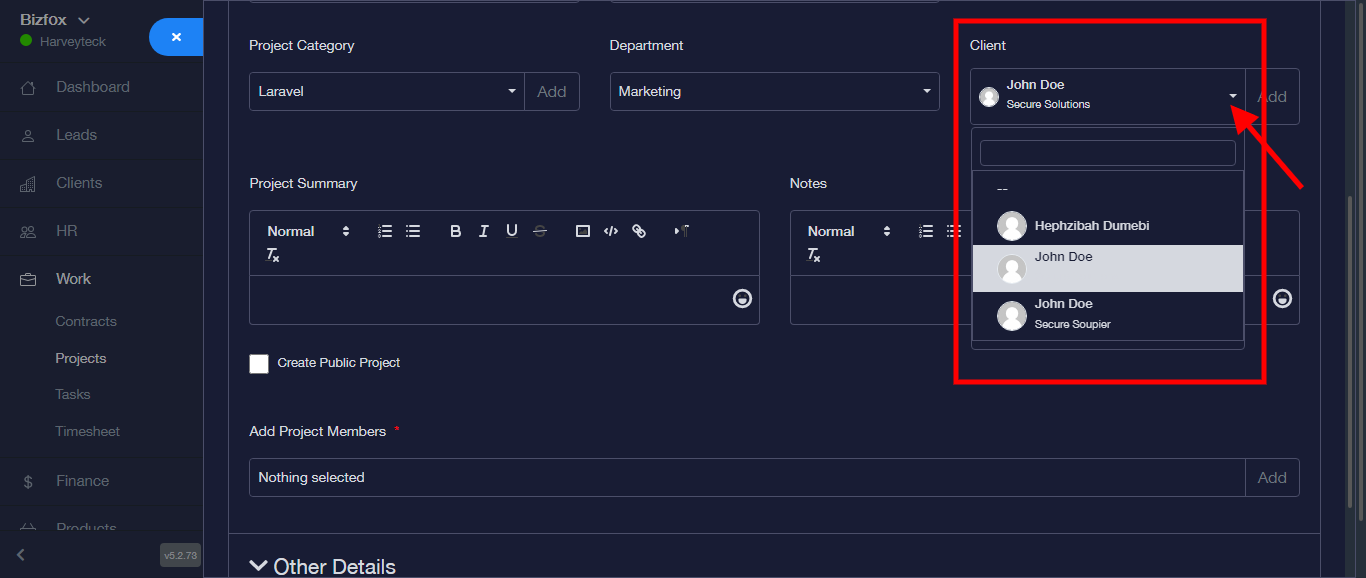Open emoji picker in Project Summary field
This screenshot has width=1366, height=578.
742,298
